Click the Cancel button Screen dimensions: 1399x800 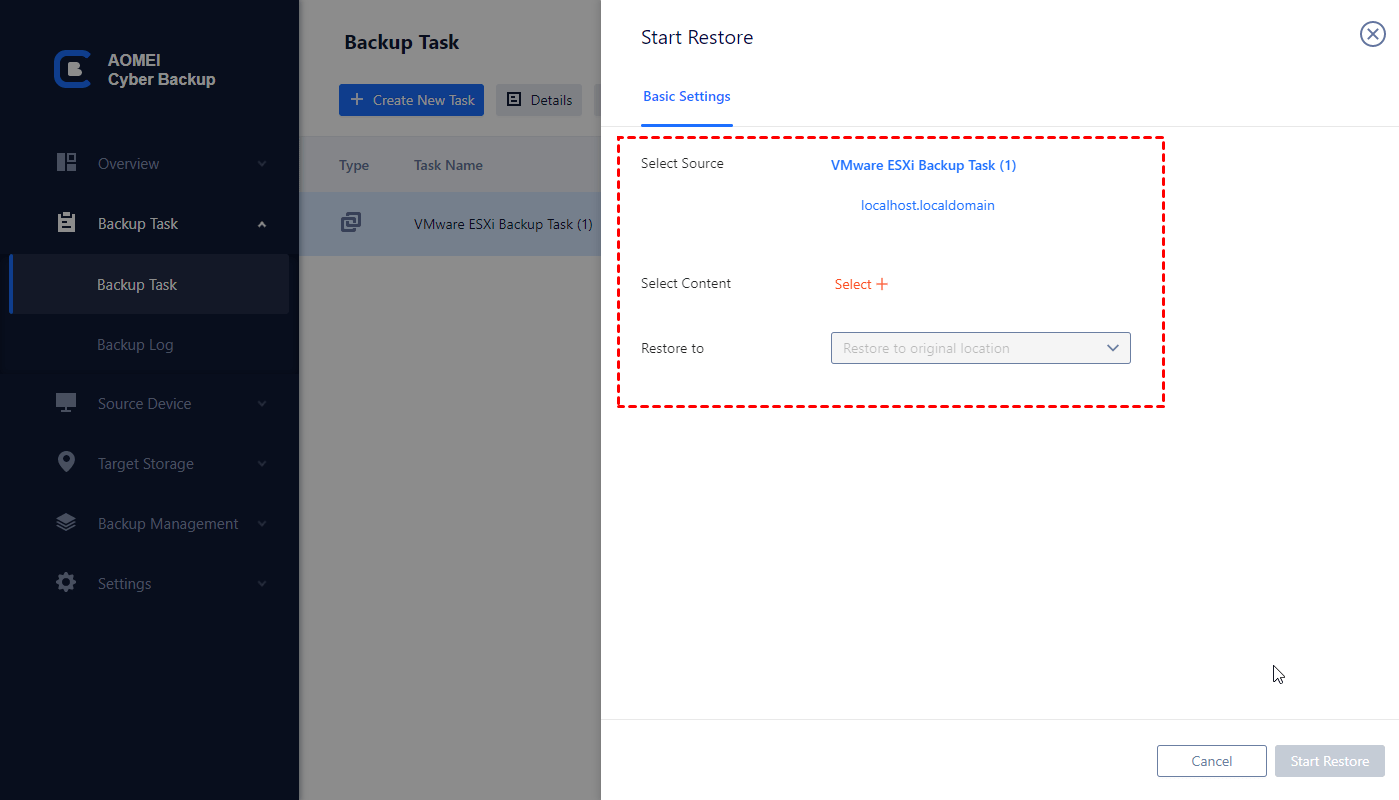pyautogui.click(x=1212, y=761)
